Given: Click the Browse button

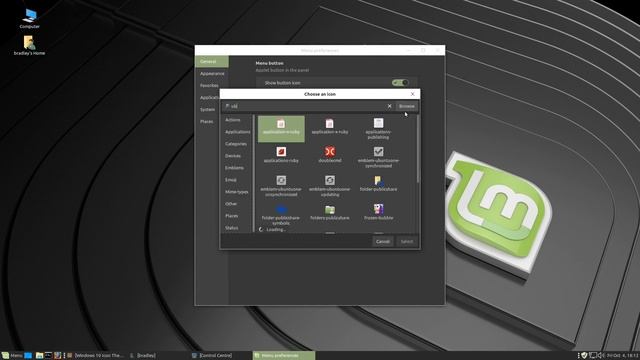Looking at the screenshot, I should (x=407, y=106).
